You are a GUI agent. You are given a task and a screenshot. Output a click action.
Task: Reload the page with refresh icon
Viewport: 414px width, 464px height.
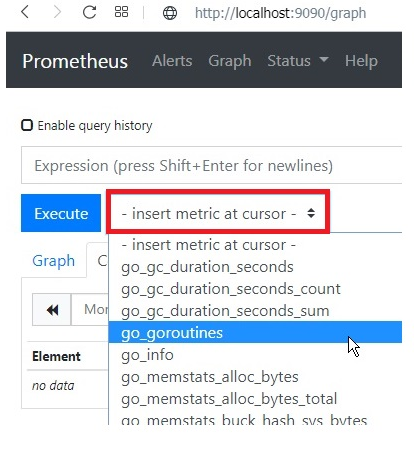(x=89, y=12)
